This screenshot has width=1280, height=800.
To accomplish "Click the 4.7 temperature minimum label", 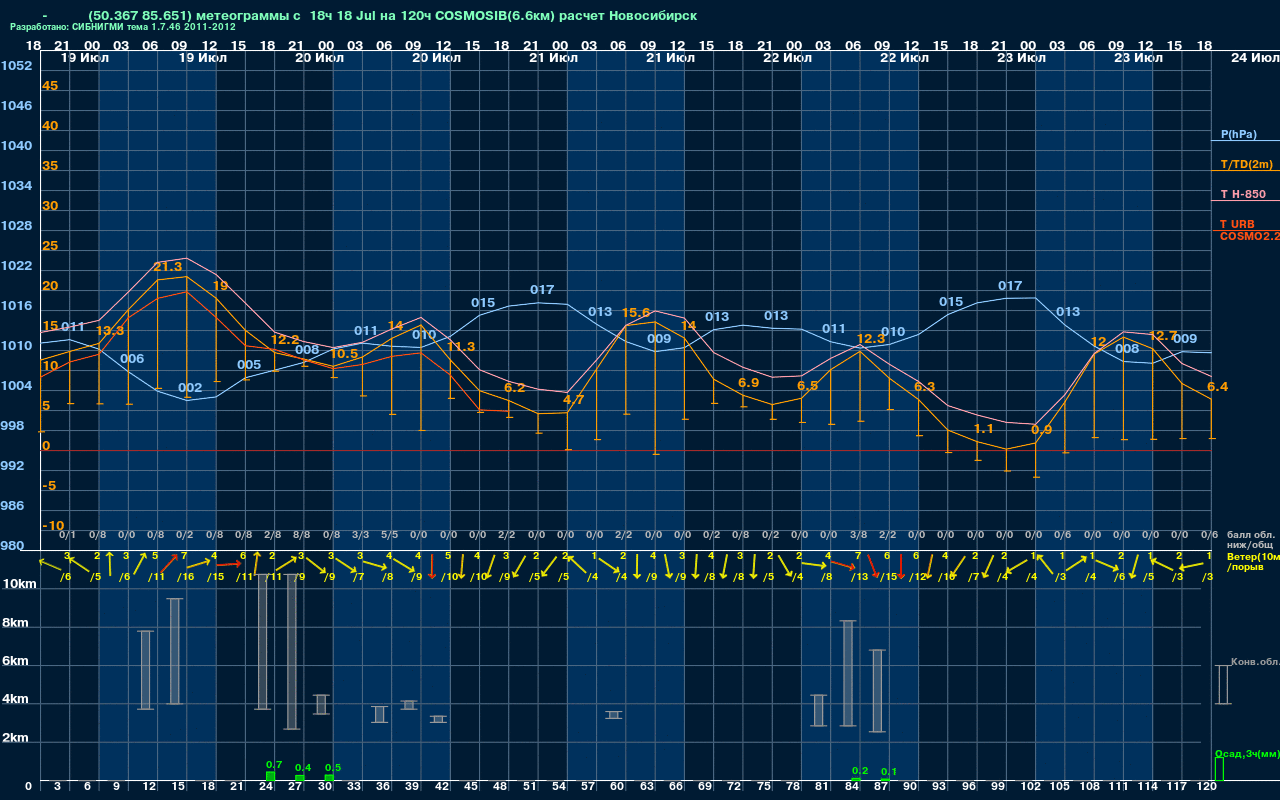I will (574, 400).
